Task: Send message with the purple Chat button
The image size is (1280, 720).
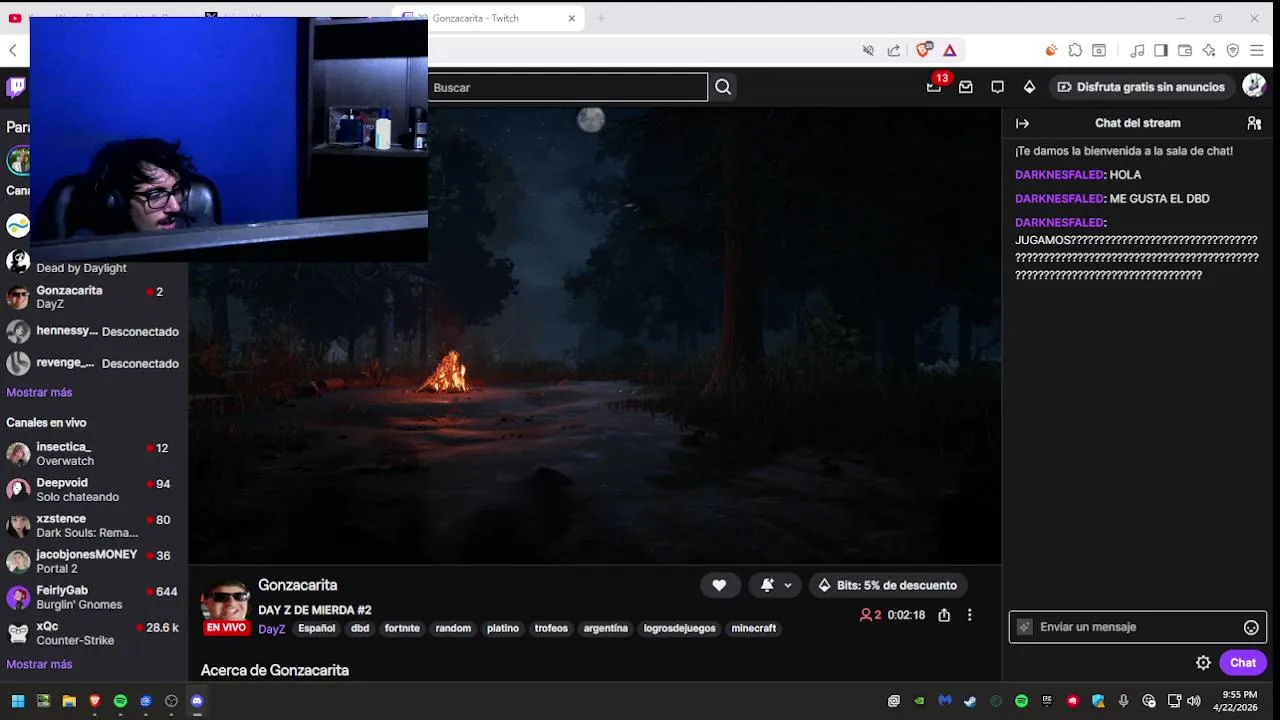Action: pos(1243,663)
